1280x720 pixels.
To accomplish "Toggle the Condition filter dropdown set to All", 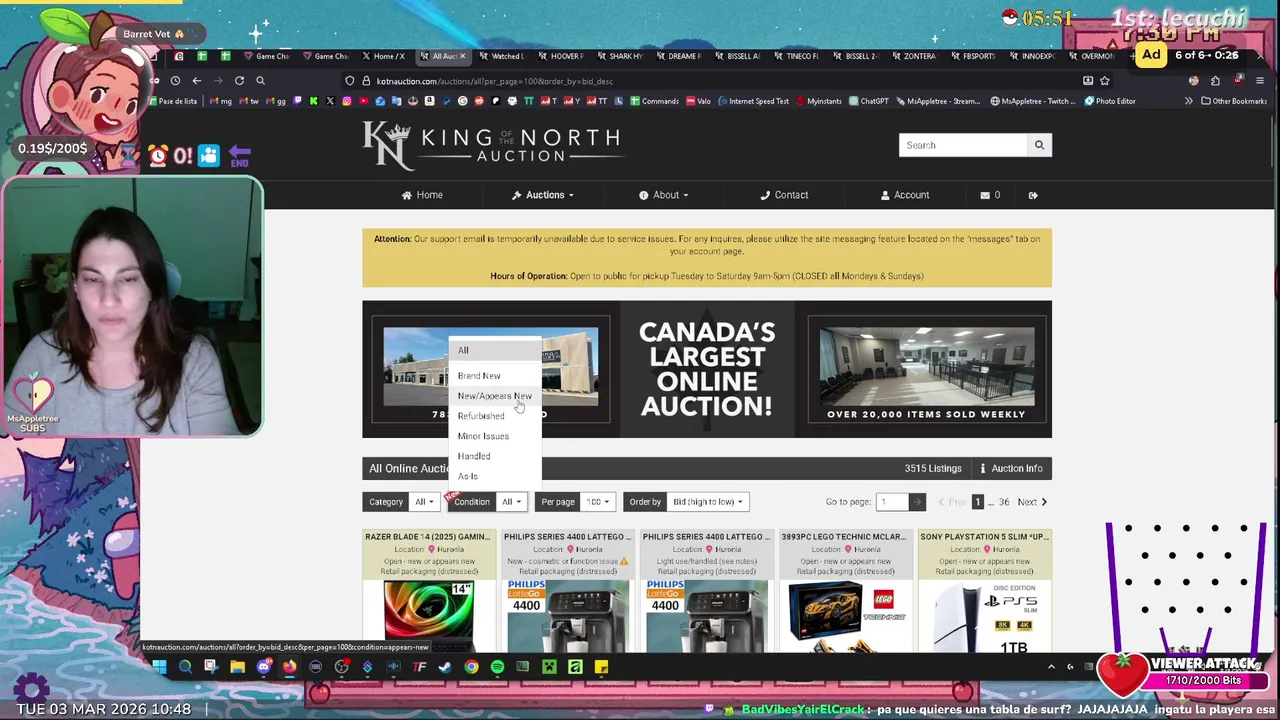I will point(511,502).
